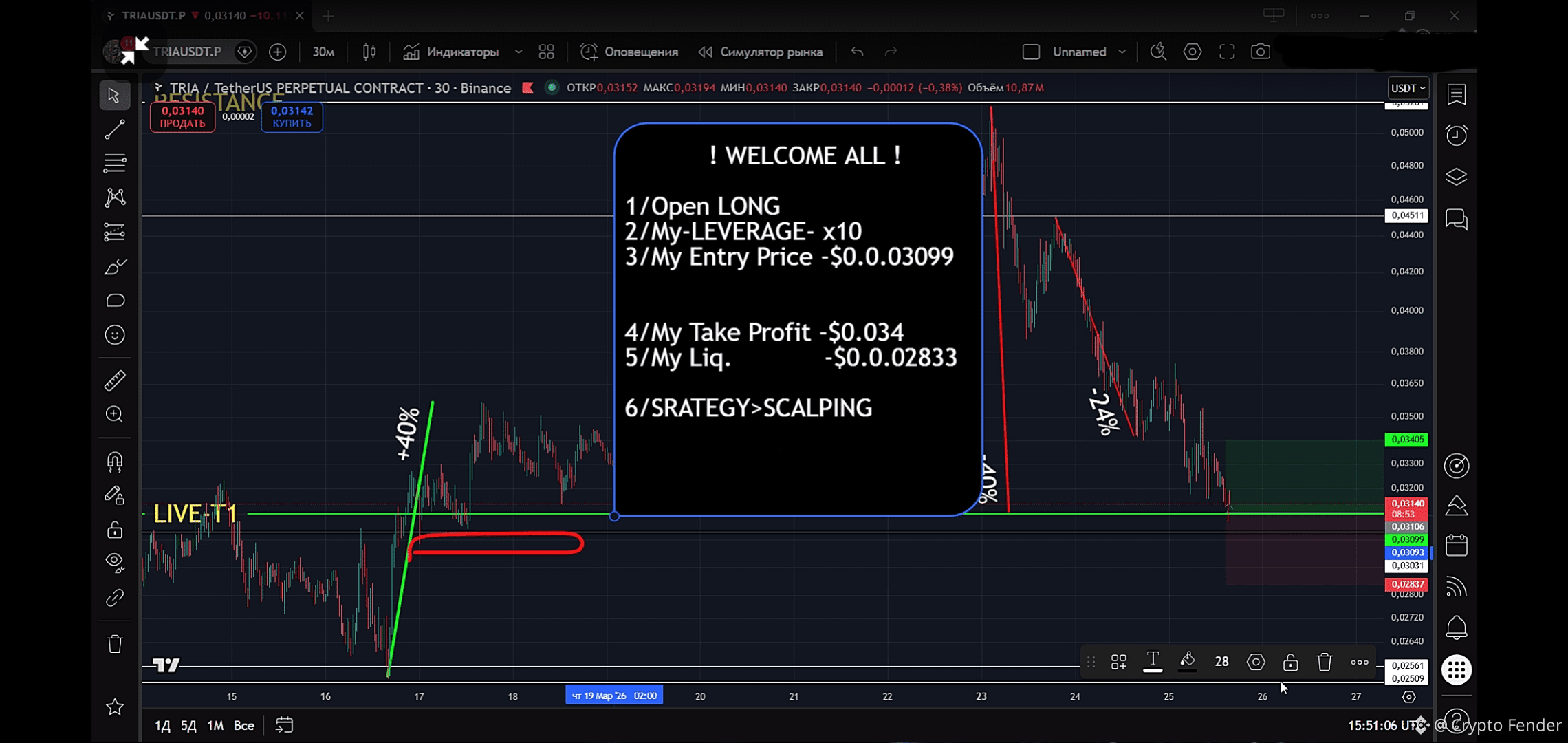Screen dimensions: 1568x743
Task: Remove objects with left toolbar trash icon
Action: click(114, 644)
